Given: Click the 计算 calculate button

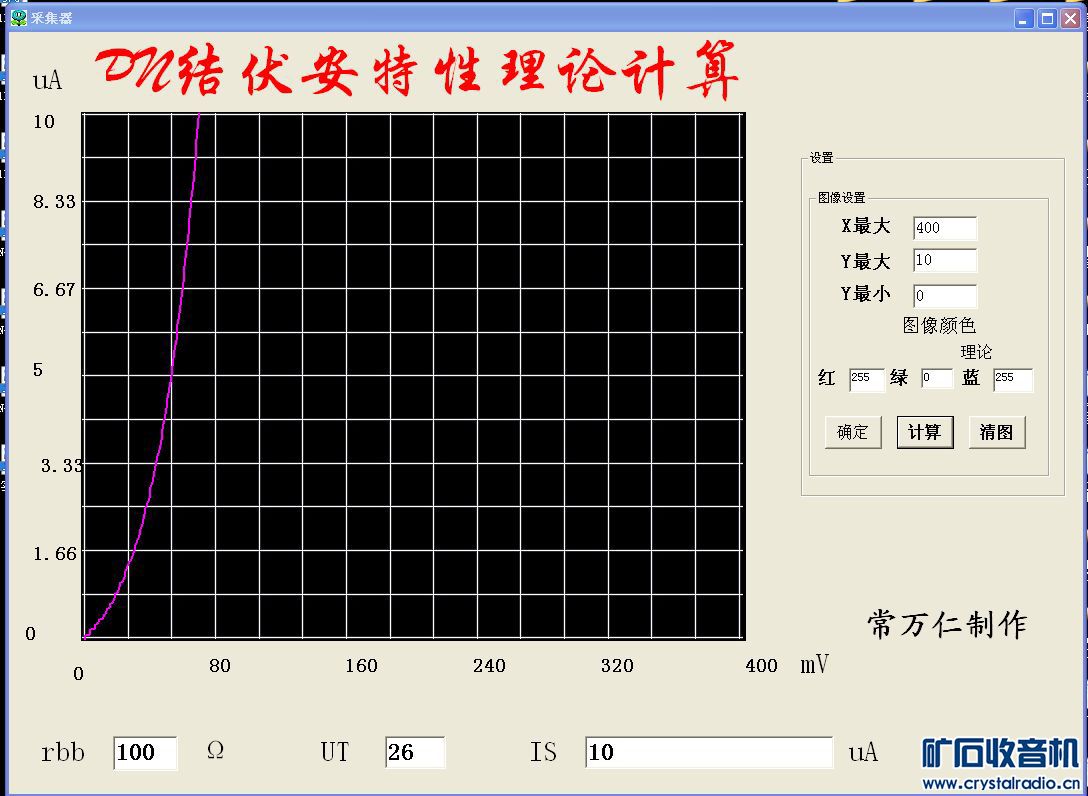Looking at the screenshot, I should tap(924, 432).
